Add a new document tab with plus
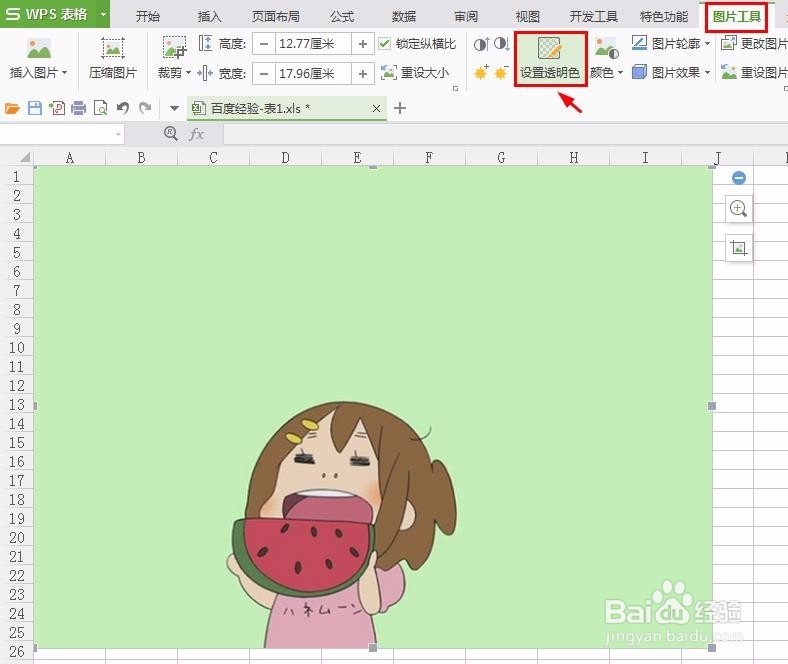The image size is (788, 664). (400, 108)
